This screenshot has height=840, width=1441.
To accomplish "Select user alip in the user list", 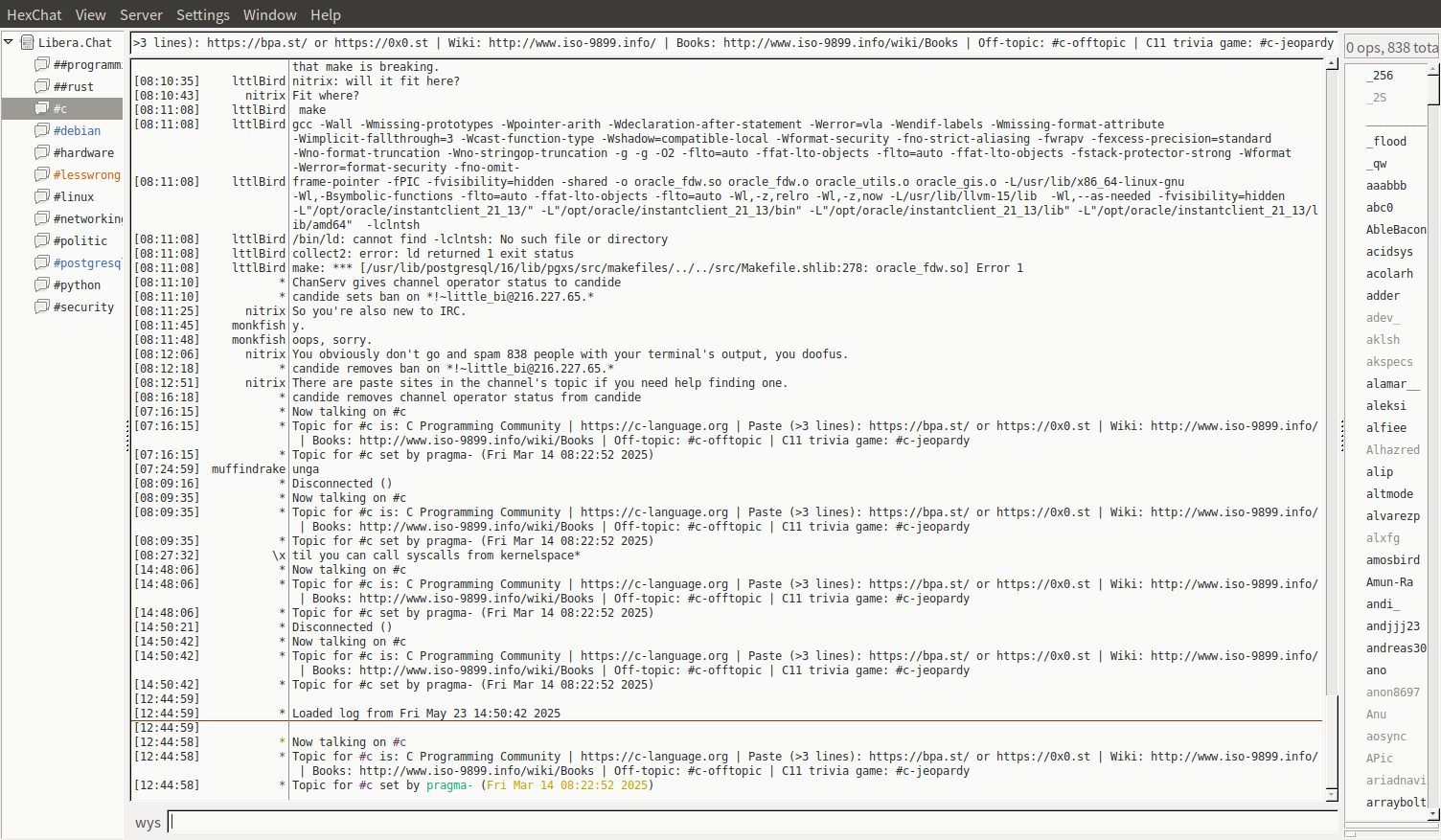I will pyautogui.click(x=1380, y=471).
